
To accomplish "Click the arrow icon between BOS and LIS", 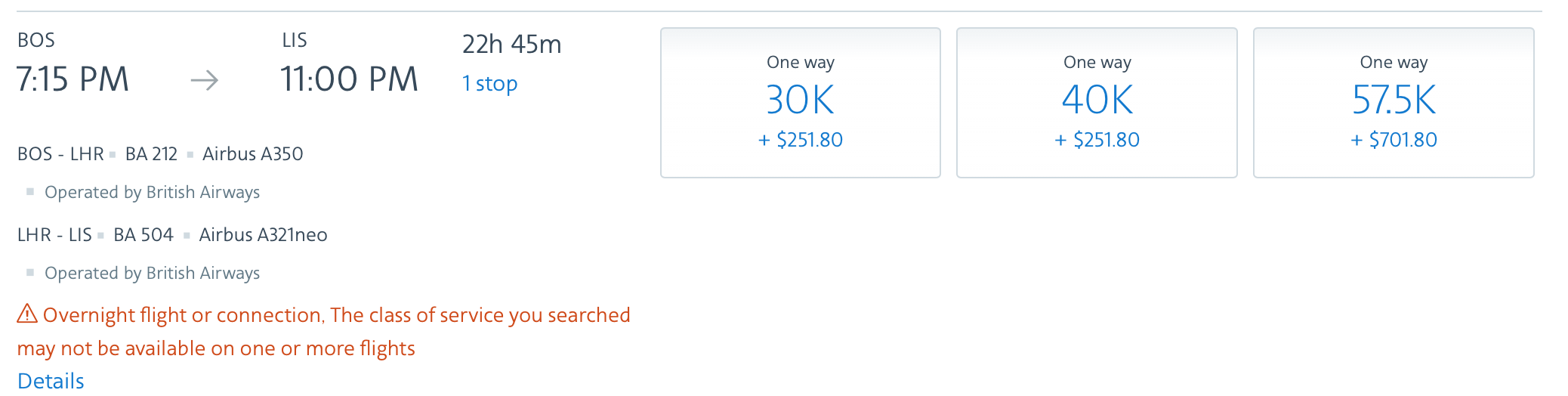I will point(204,80).
